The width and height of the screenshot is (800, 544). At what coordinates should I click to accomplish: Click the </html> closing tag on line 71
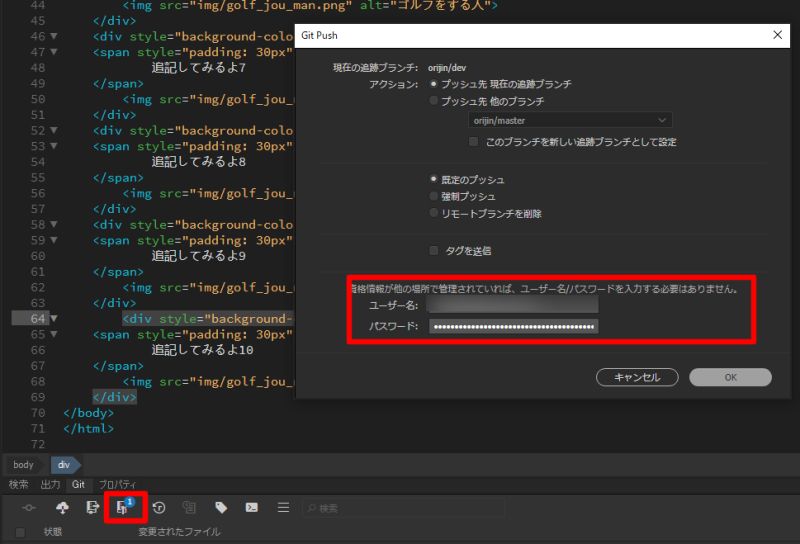tap(88, 429)
